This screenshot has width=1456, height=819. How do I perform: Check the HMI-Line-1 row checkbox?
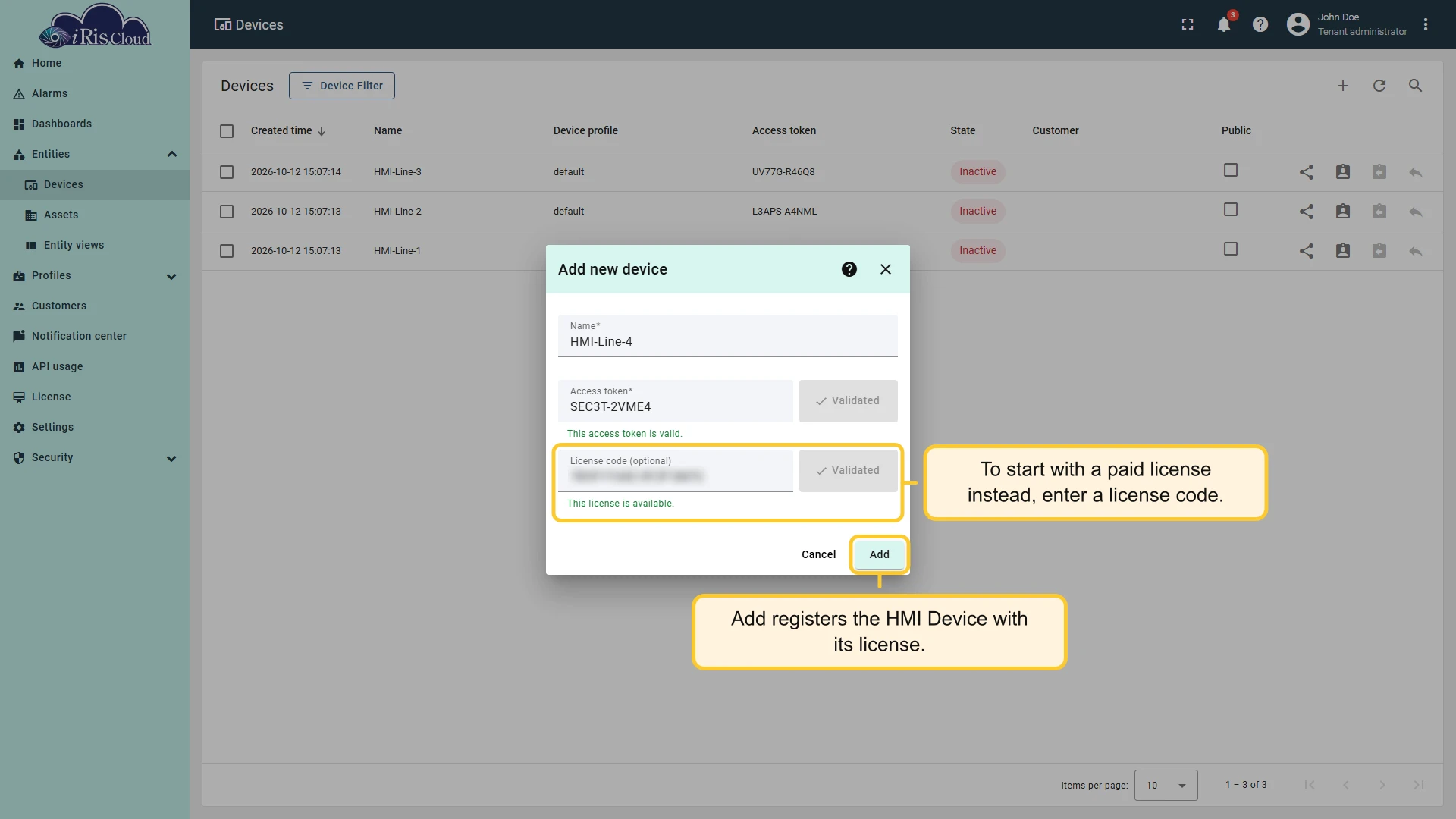[x=227, y=251]
